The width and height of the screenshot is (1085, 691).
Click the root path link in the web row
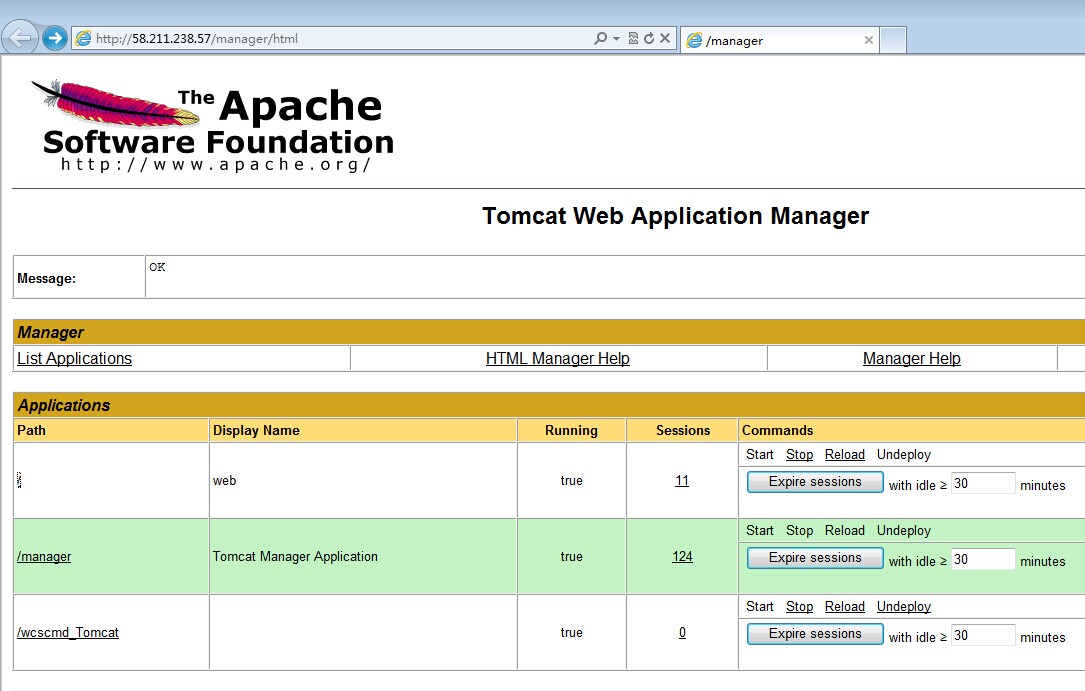click(19, 480)
